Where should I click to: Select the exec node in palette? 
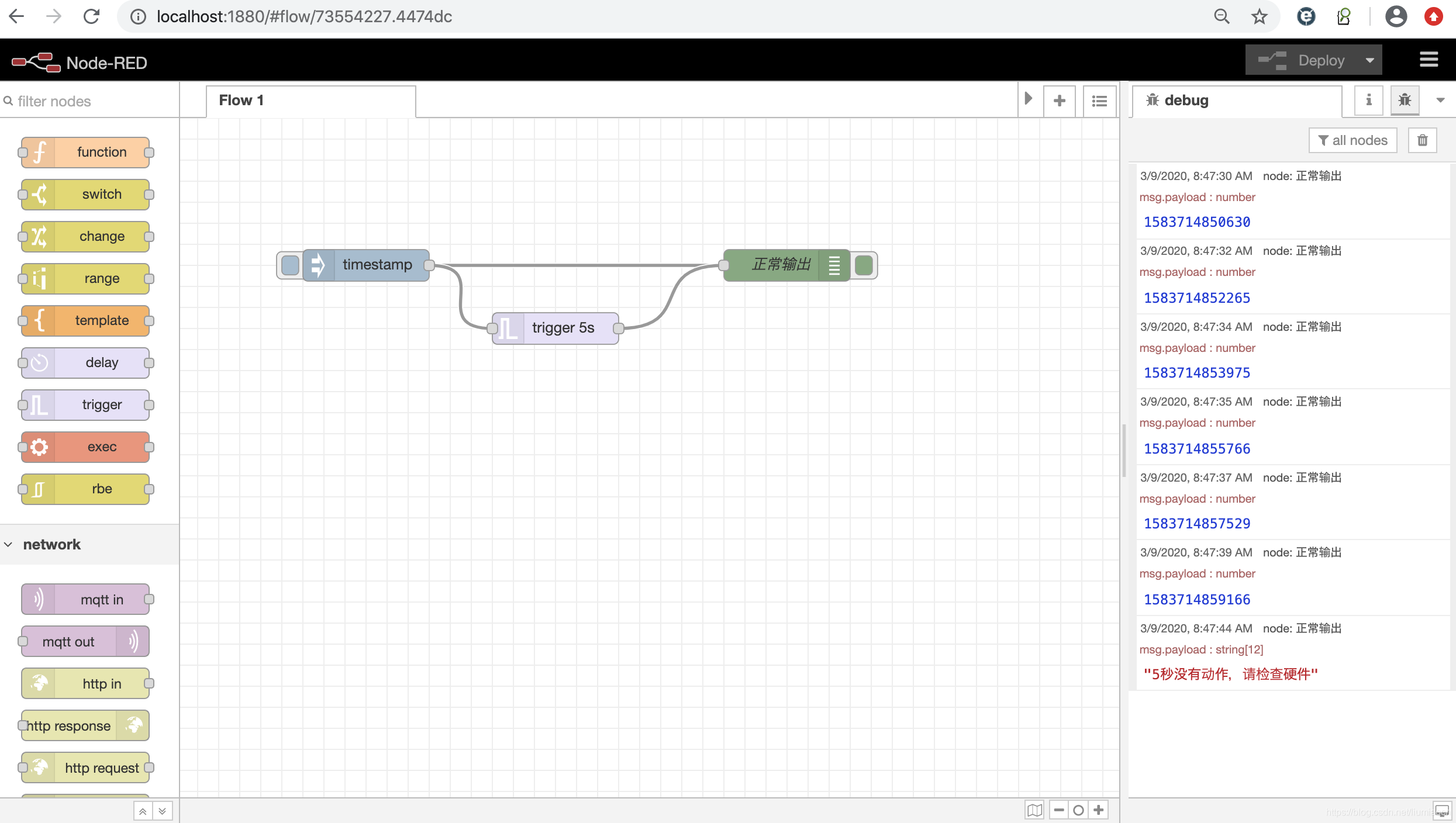click(85, 447)
